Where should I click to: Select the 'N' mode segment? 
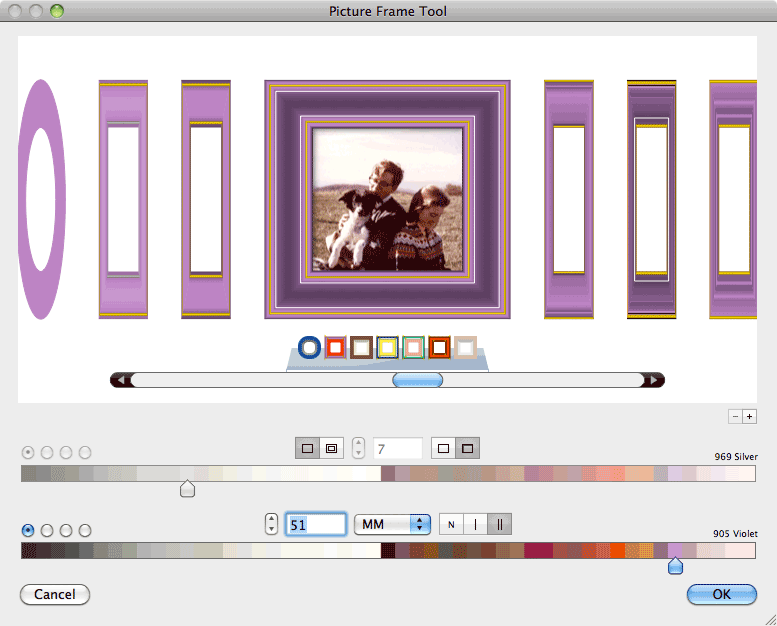[x=451, y=524]
